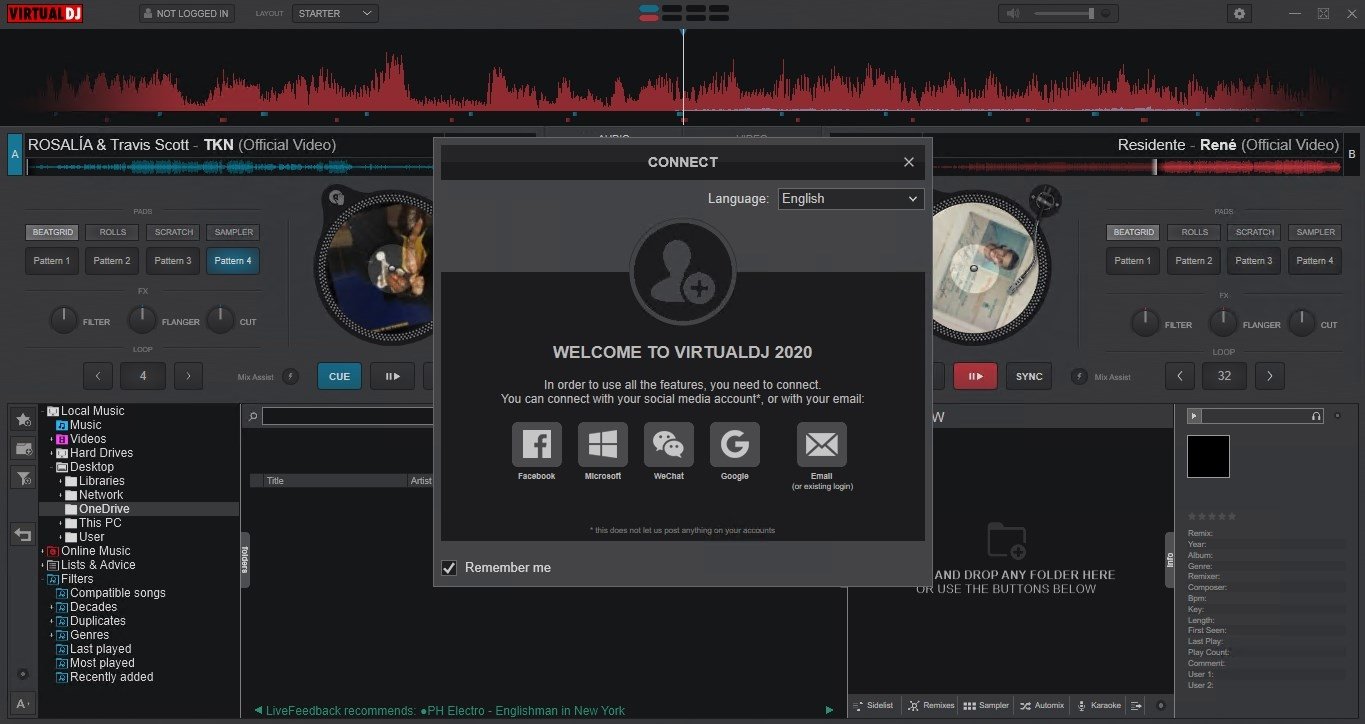Viewport: 1365px width, 724px height.
Task: Collapse the Desktop tree node
Action: click(x=52, y=467)
